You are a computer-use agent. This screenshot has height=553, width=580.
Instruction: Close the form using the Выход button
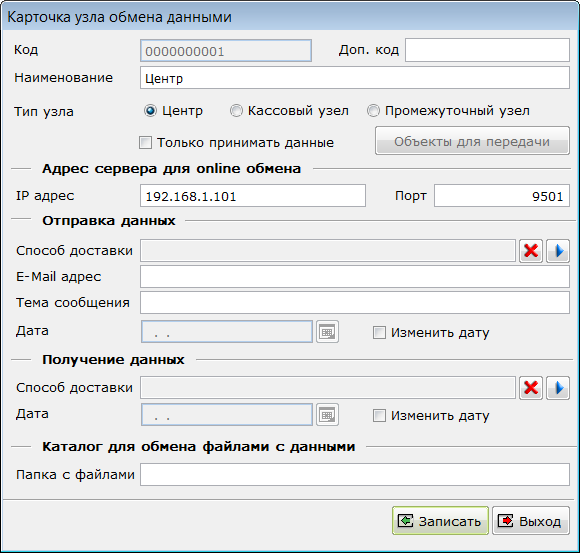pyautogui.click(x=531, y=520)
